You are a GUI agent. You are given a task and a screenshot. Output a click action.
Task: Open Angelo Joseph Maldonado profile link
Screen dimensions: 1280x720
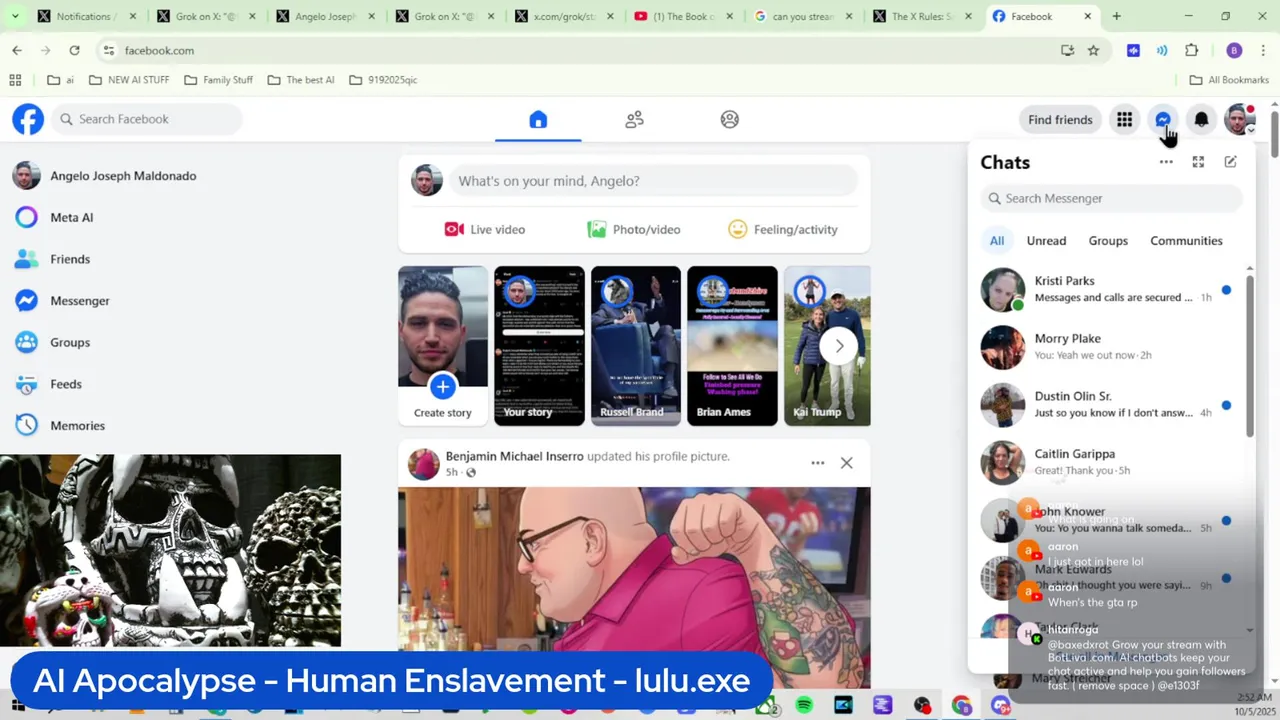point(123,176)
